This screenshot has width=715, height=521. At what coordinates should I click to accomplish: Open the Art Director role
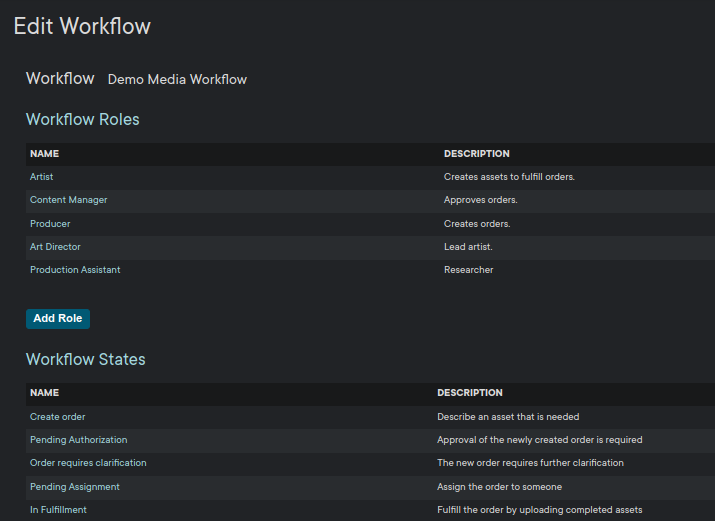click(x=55, y=247)
